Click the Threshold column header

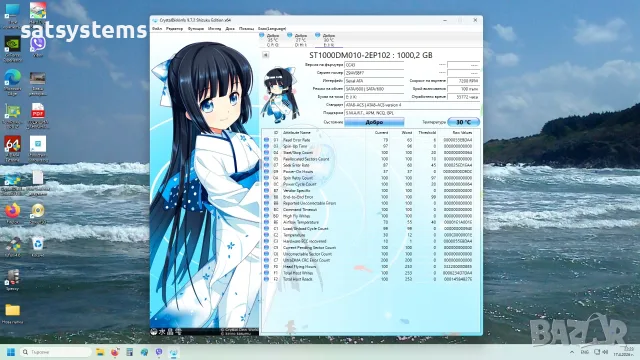[427, 133]
